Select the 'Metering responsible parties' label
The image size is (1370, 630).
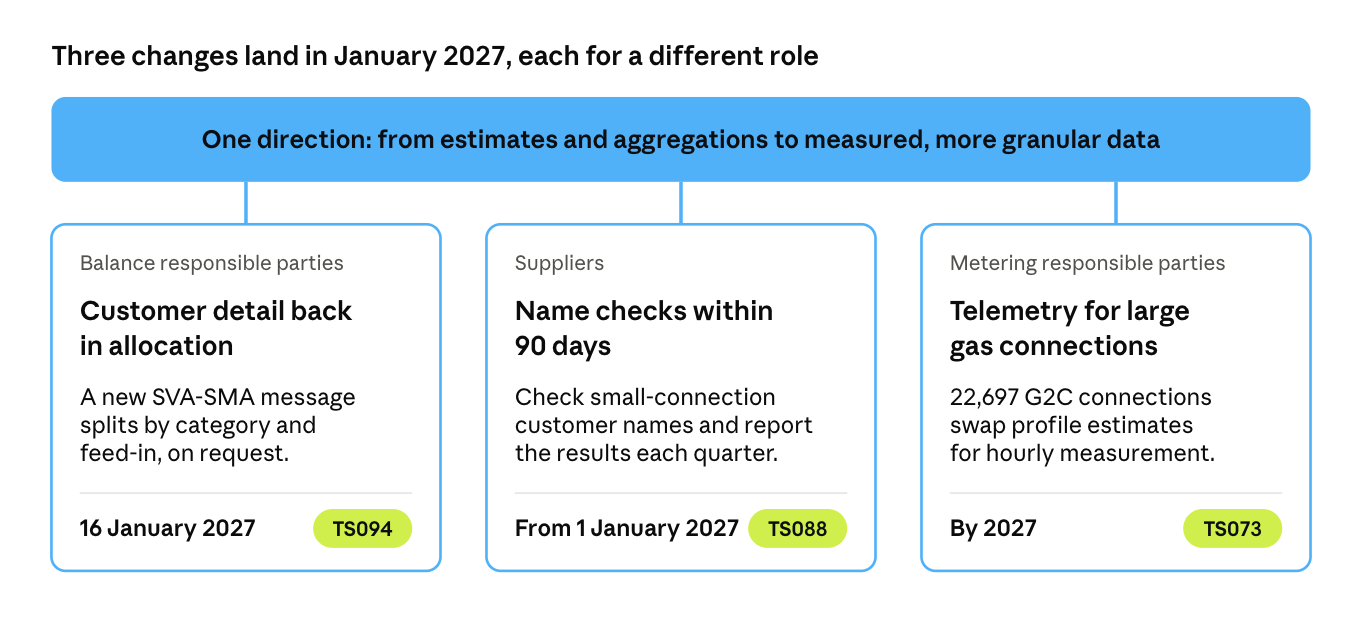(x=1087, y=264)
